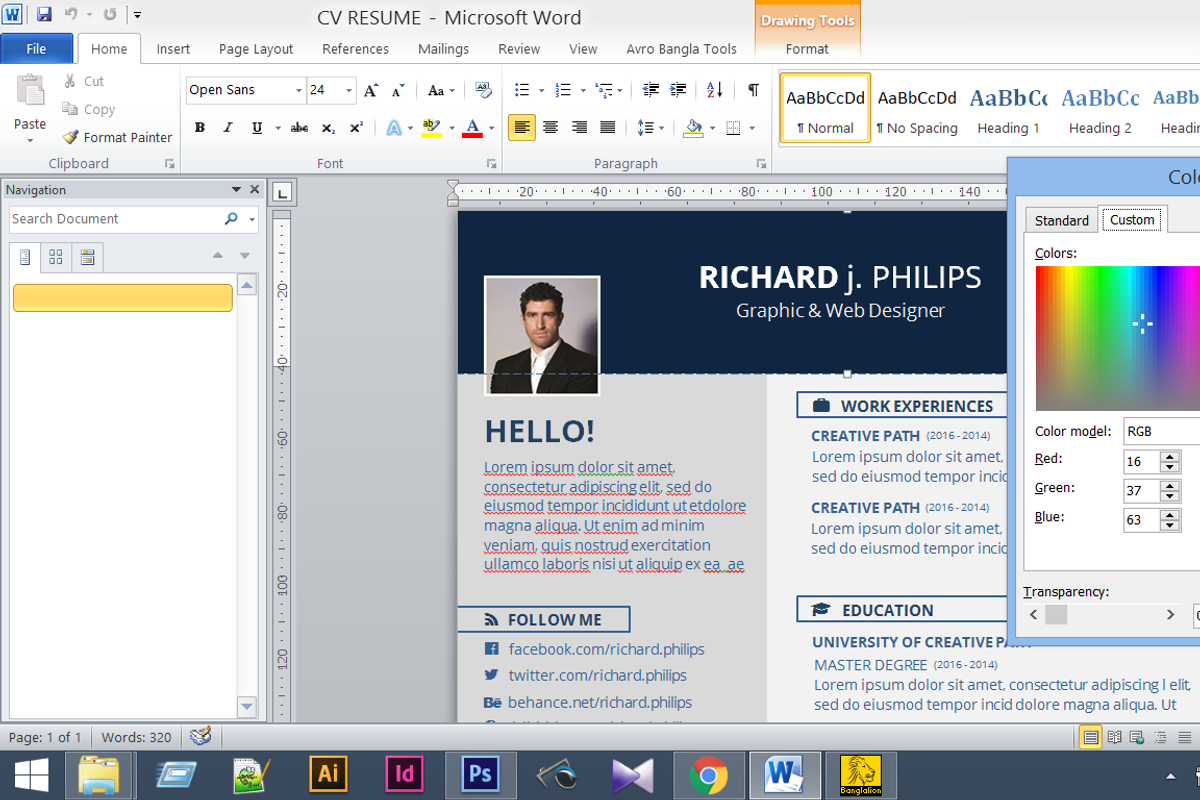Open the Font dialog launcher
Screen dimensions: 1200x800
click(491, 163)
